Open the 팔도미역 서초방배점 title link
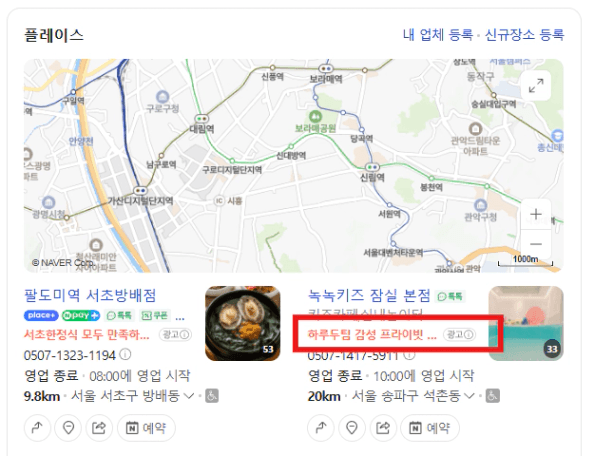 (x=90, y=295)
